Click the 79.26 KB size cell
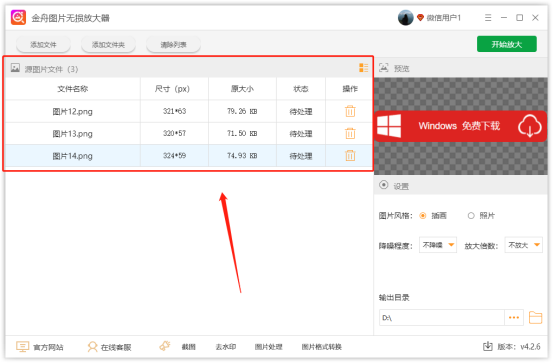 (x=242, y=111)
